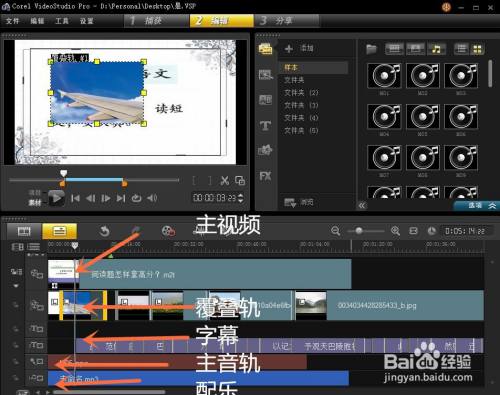Step to next frame
500x395 pixels.
pos(106,198)
